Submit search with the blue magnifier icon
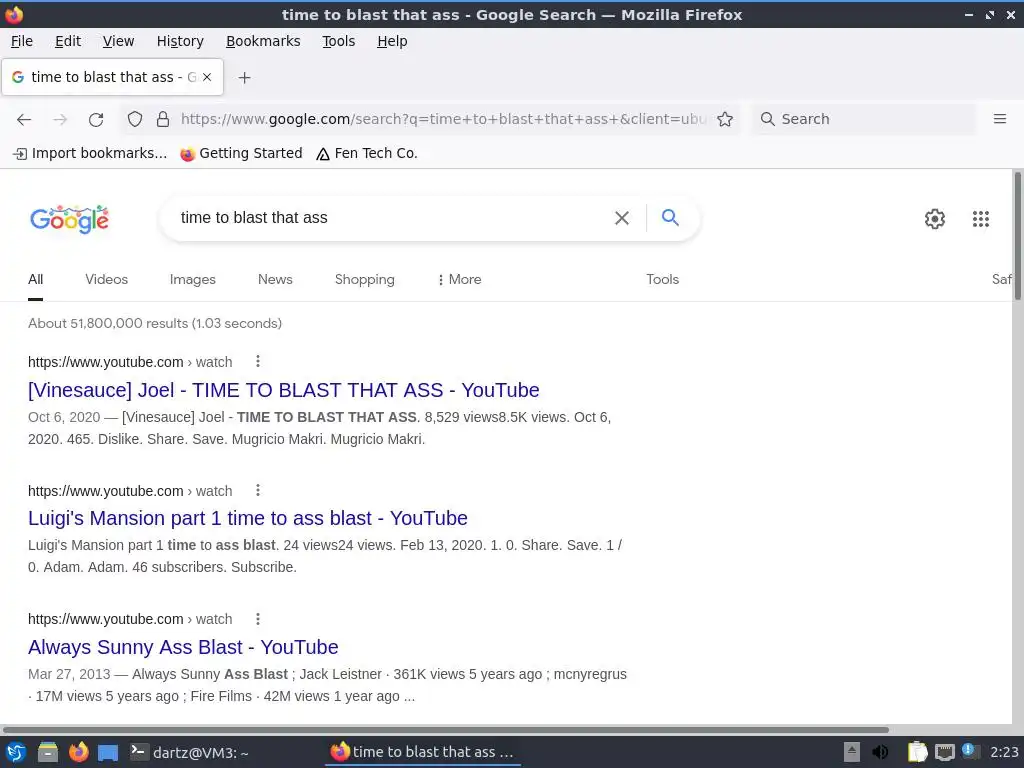The height and width of the screenshot is (768, 1024). point(671,217)
